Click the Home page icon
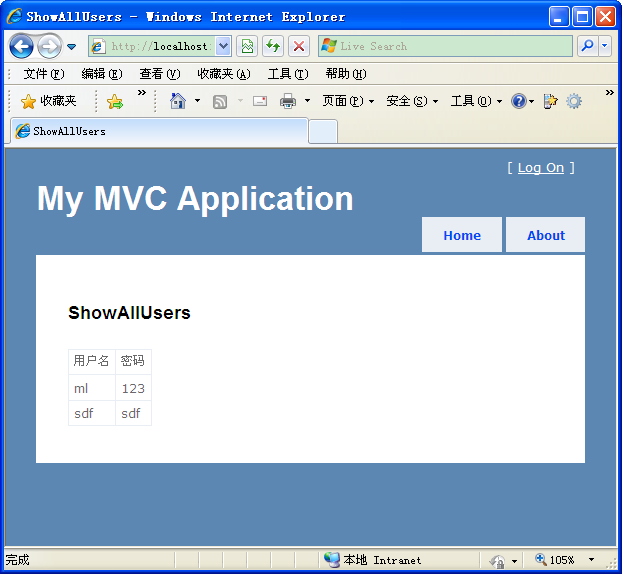 coord(178,101)
